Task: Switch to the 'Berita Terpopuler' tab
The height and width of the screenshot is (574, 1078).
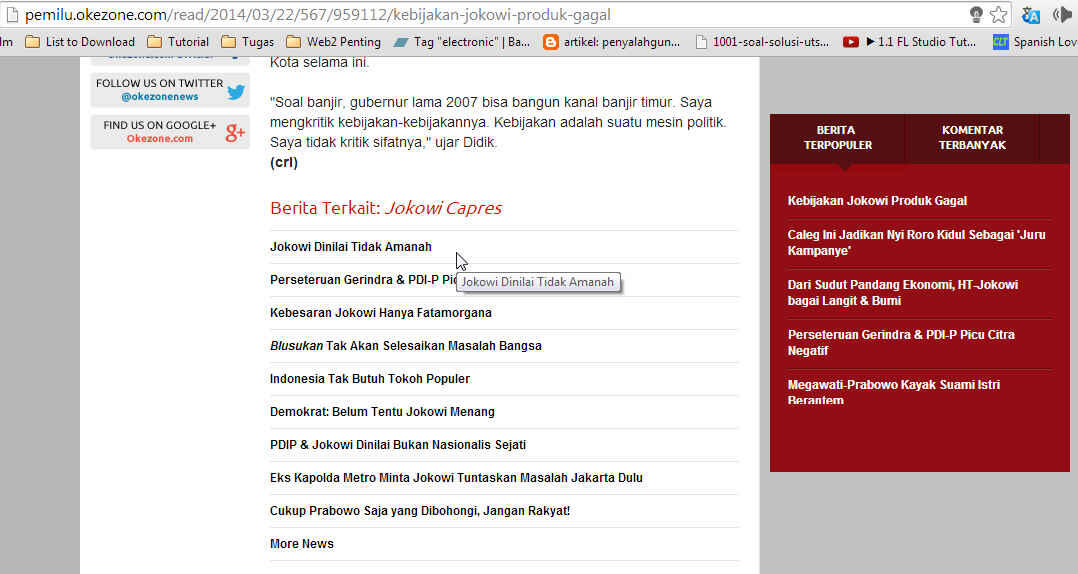Action: [x=837, y=137]
